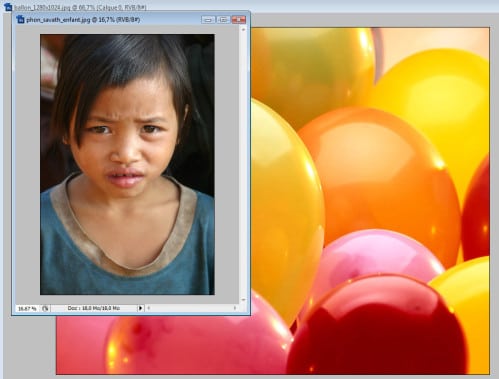The height and width of the screenshot is (379, 499).
Task: Click the up arrow of the vertical scrollbar
Action: [x=243, y=30]
